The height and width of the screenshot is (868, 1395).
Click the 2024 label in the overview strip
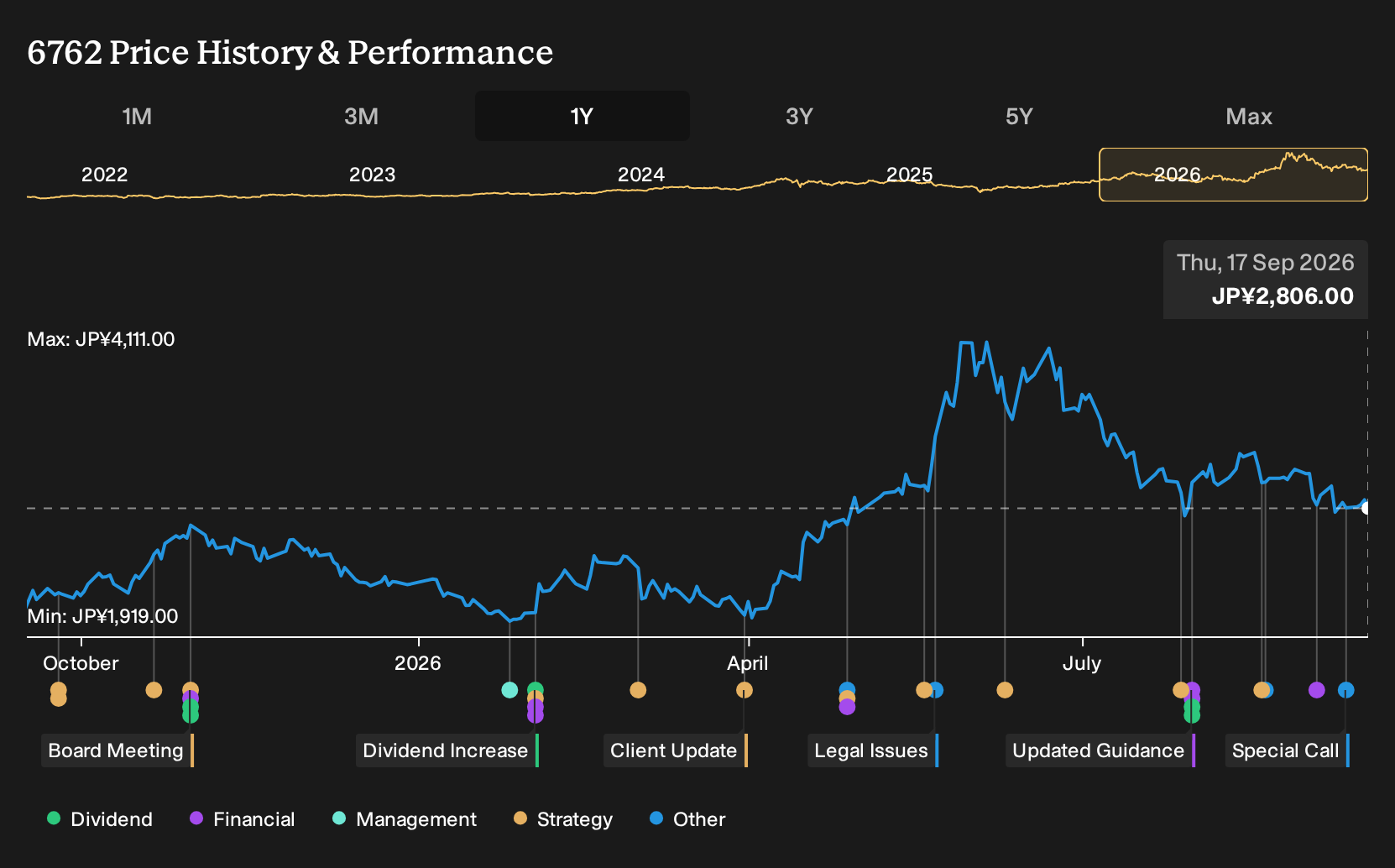pyautogui.click(x=640, y=175)
